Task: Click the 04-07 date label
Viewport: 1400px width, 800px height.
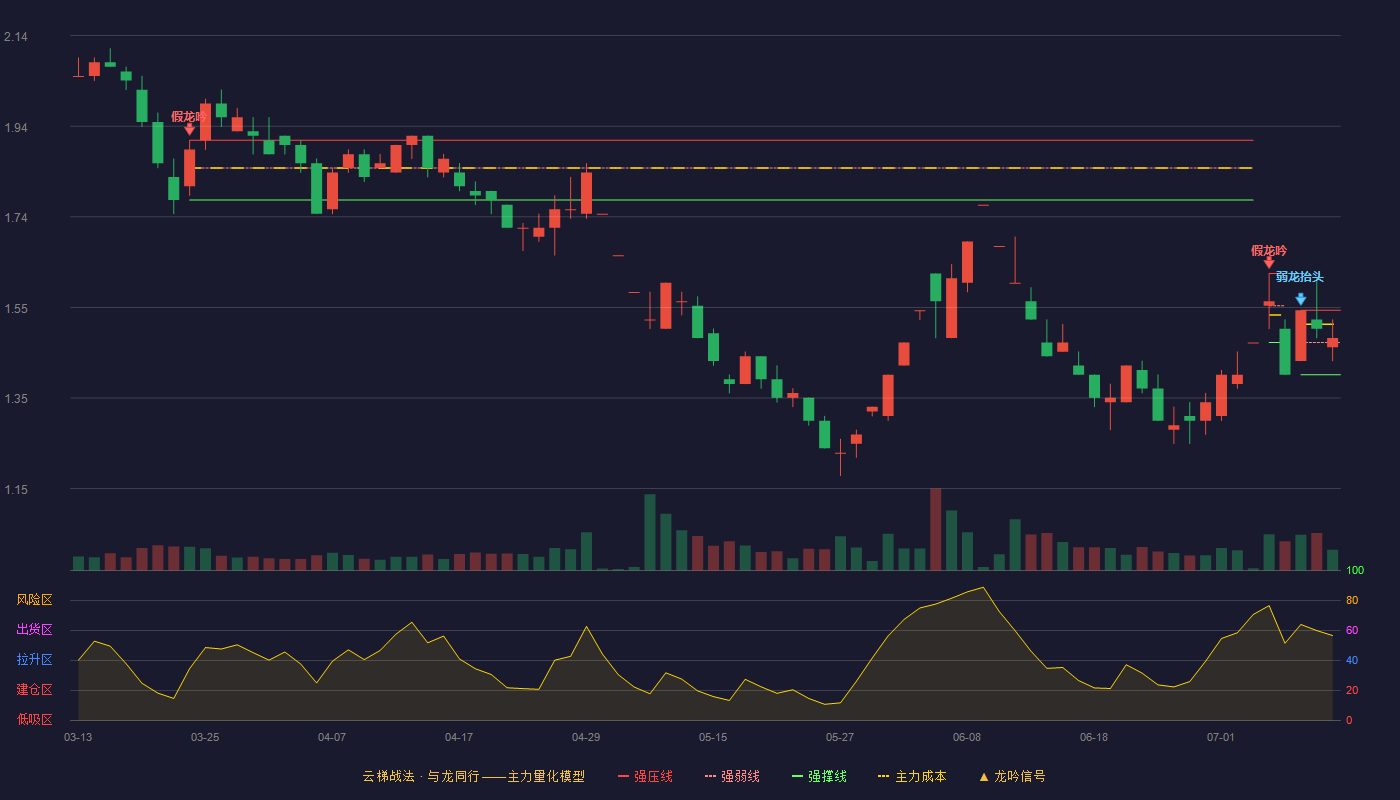Action: 332,737
